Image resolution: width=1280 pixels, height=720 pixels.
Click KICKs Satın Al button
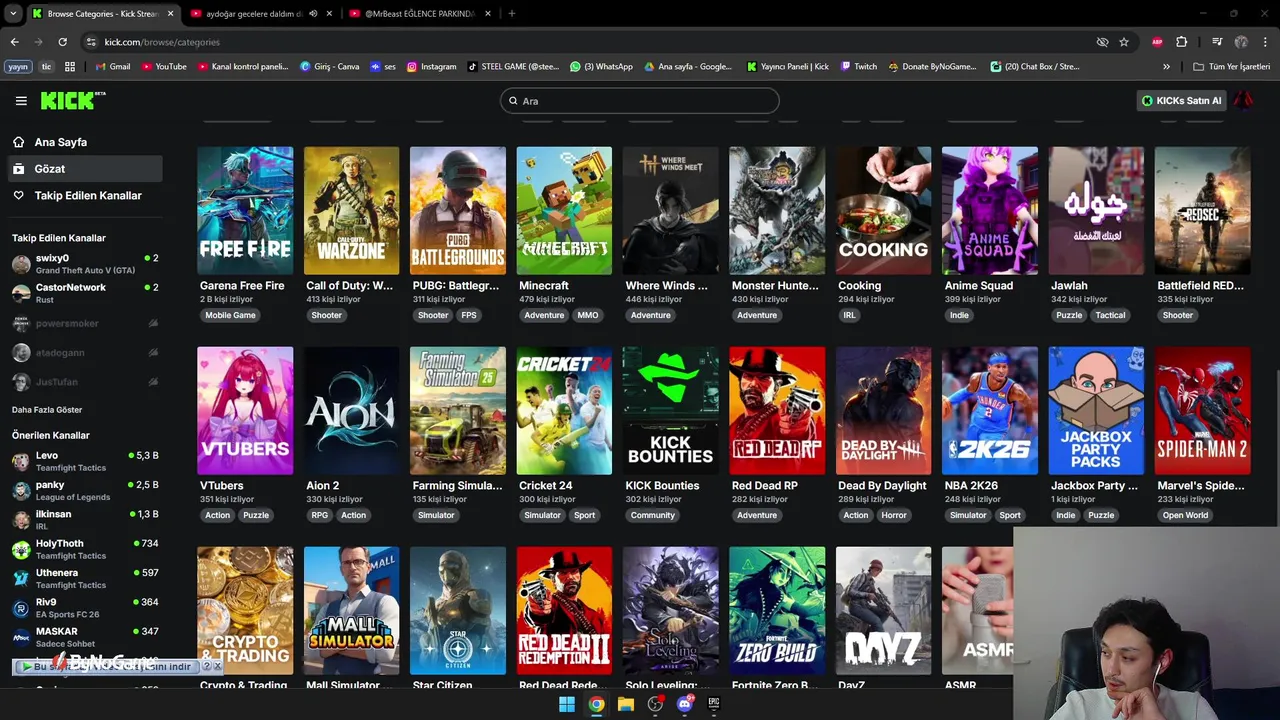pos(1182,100)
